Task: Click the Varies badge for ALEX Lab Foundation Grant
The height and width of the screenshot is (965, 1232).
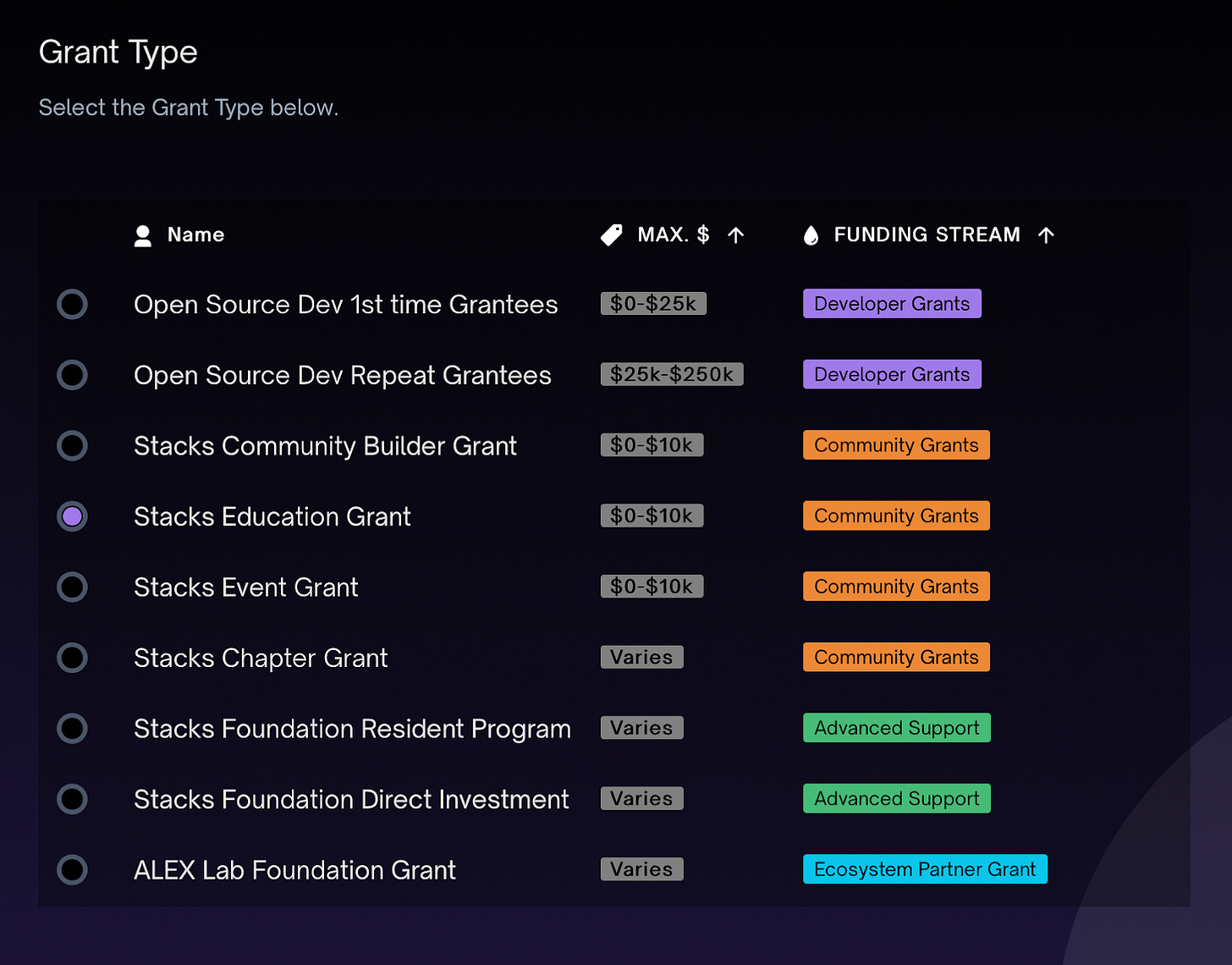Action: pos(641,869)
